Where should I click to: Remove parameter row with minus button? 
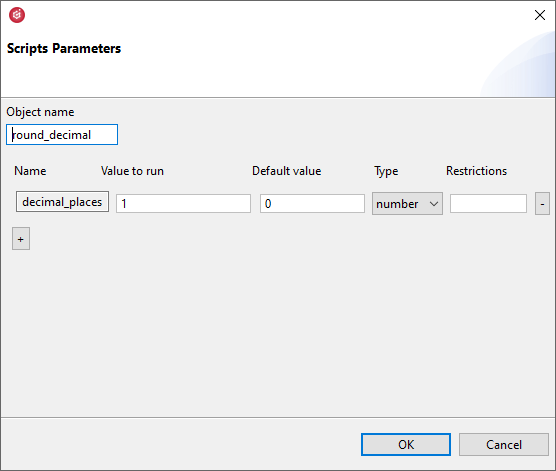[542, 204]
